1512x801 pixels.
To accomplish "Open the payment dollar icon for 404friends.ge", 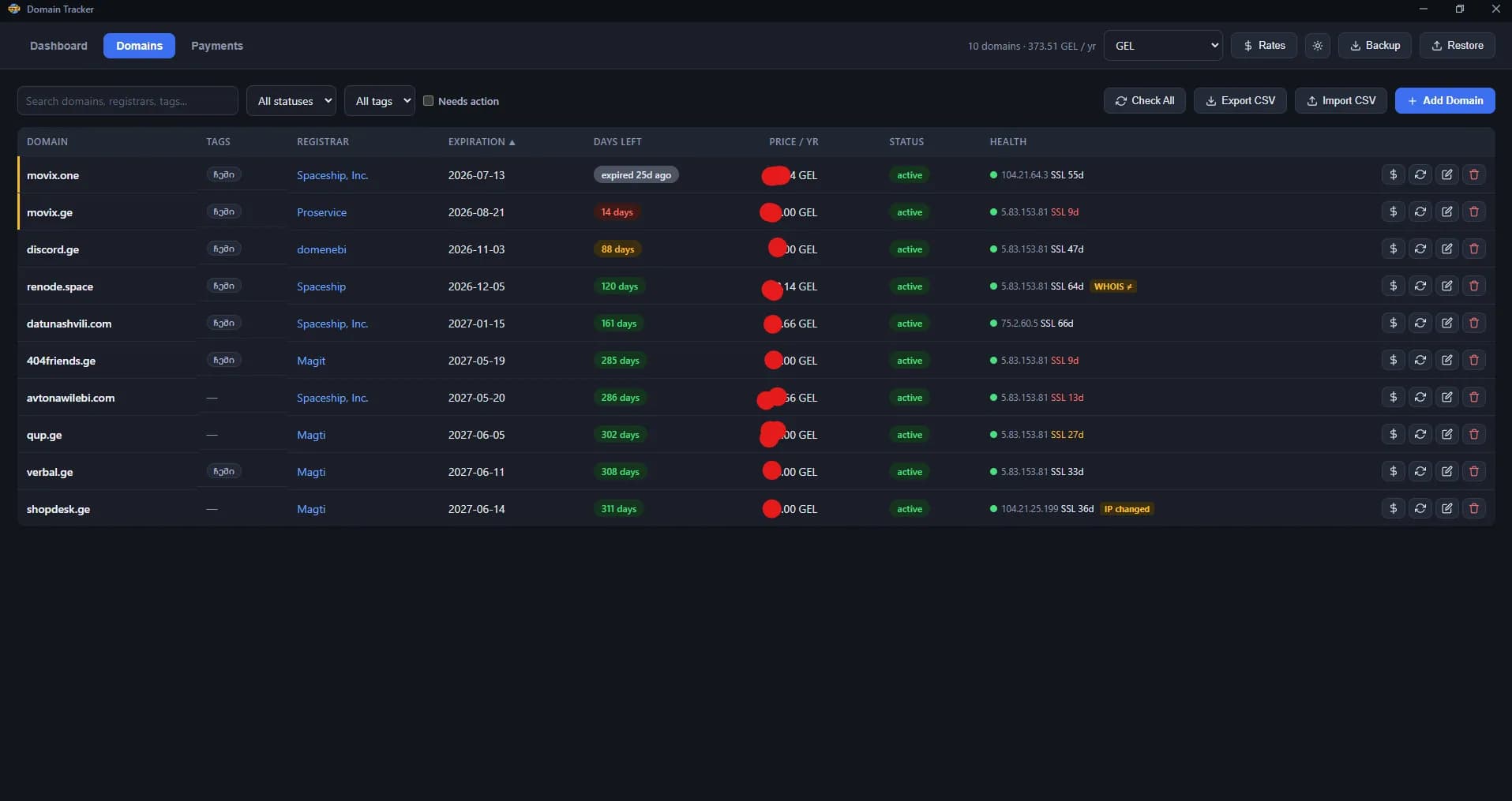I will tap(1394, 360).
